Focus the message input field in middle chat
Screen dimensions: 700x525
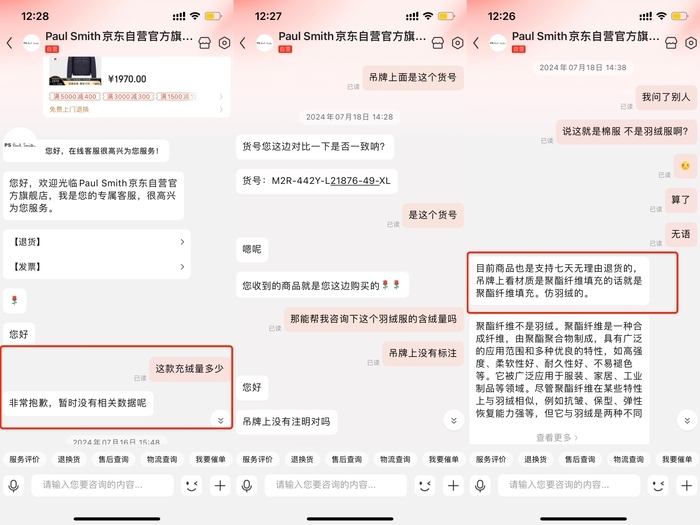point(336,485)
